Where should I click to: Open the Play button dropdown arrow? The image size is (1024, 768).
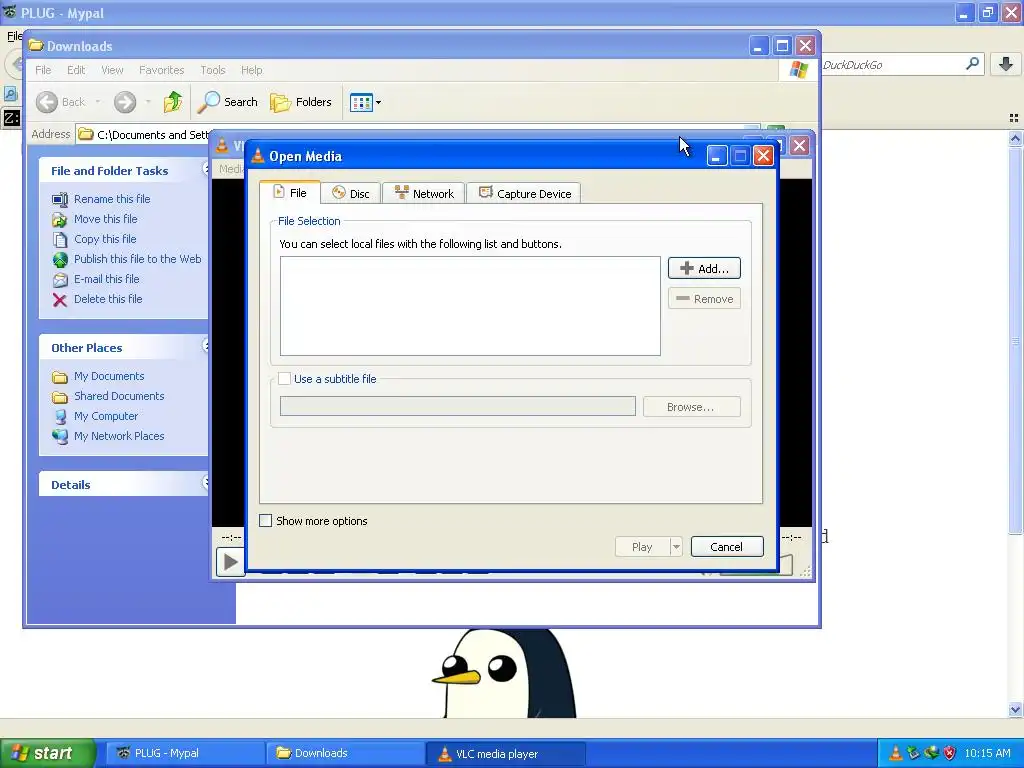676,547
